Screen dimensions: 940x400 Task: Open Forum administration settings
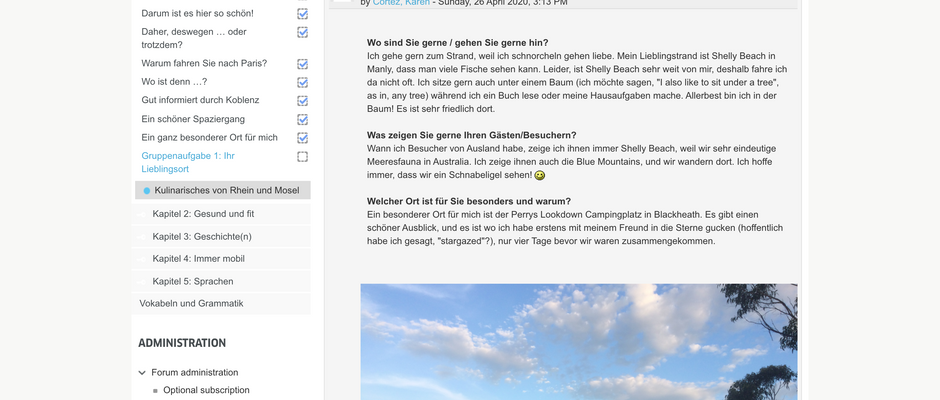(194, 372)
